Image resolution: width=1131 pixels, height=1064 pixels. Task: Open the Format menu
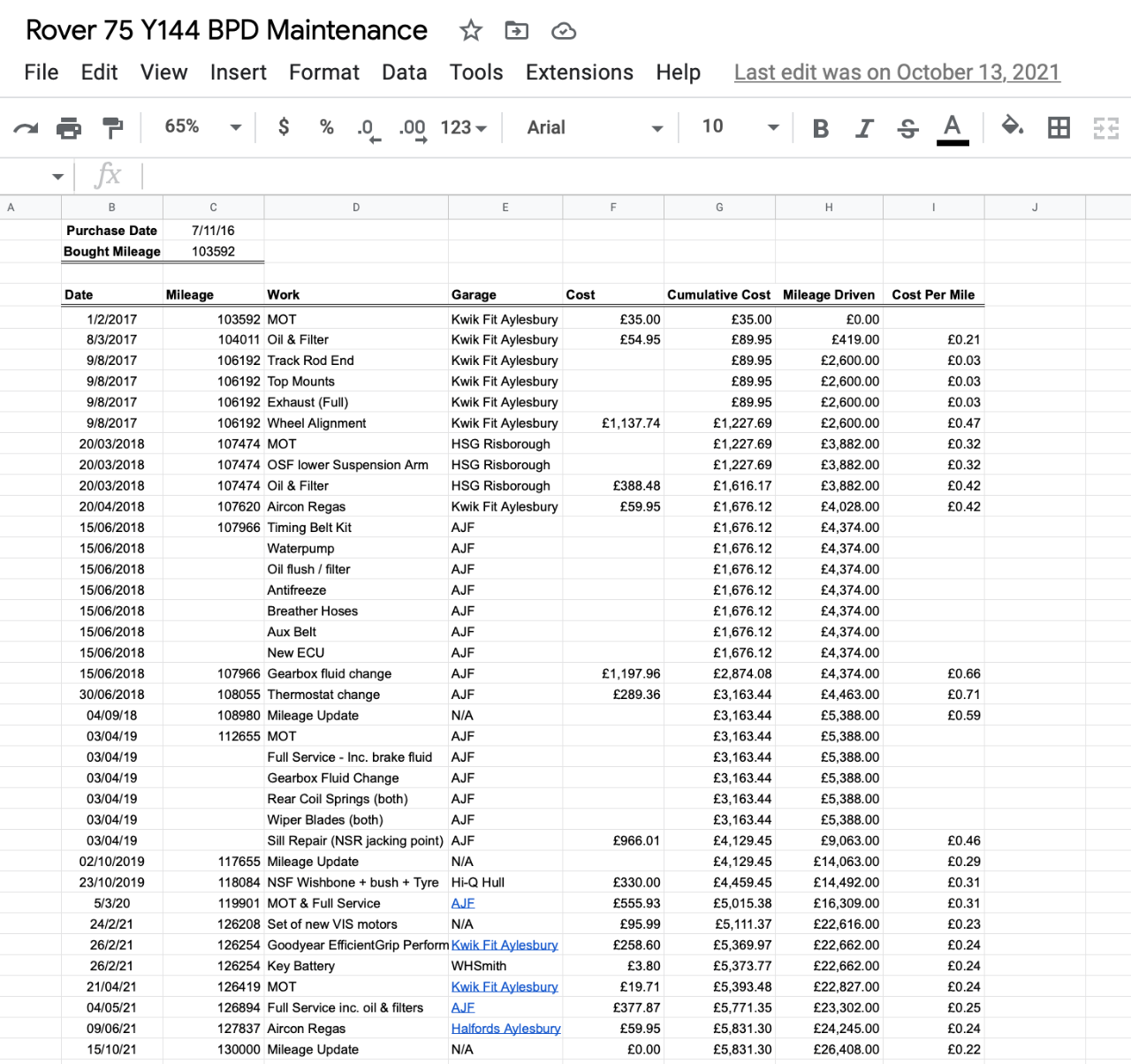324,72
